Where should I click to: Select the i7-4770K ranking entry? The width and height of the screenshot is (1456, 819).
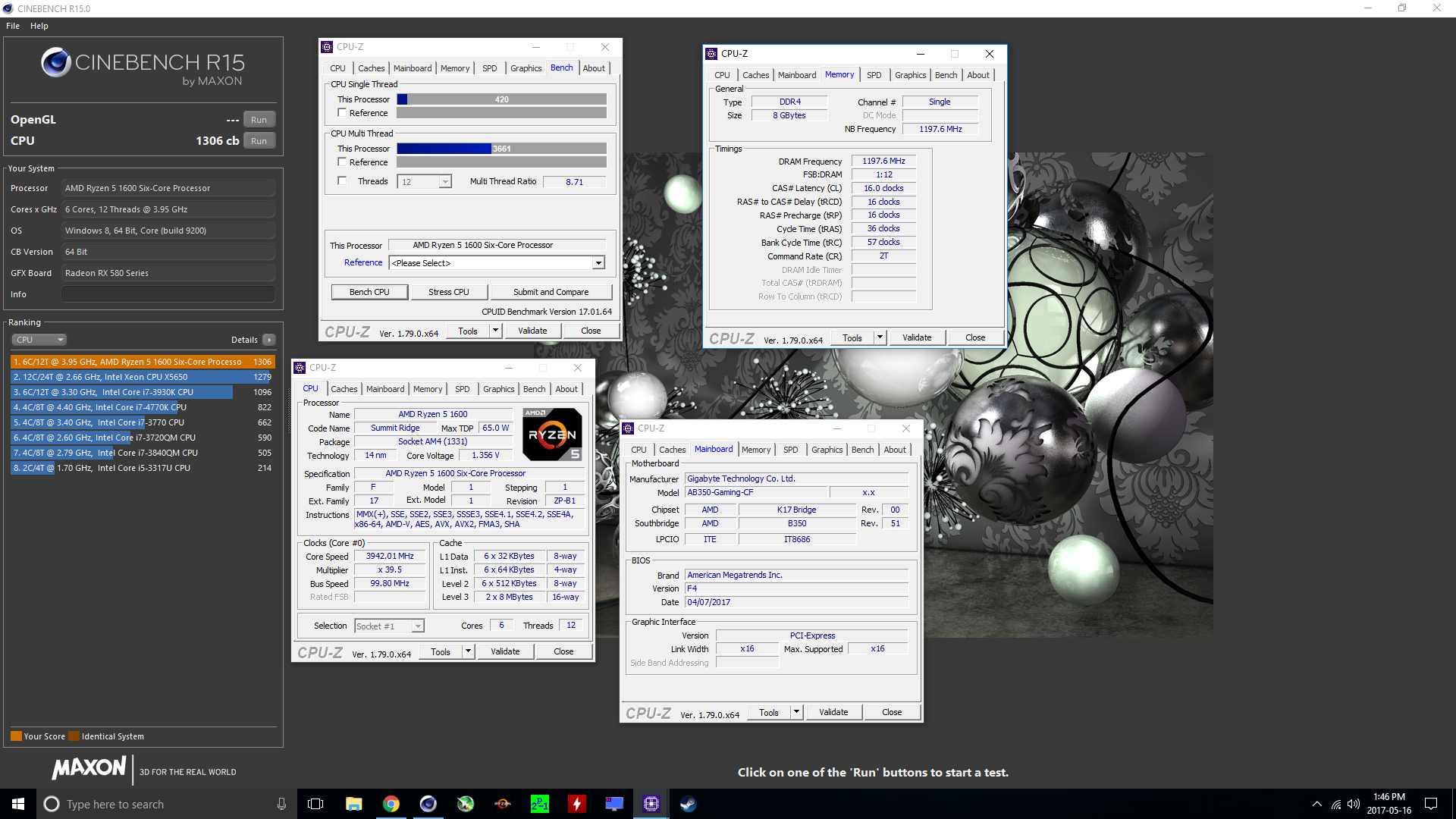click(142, 407)
